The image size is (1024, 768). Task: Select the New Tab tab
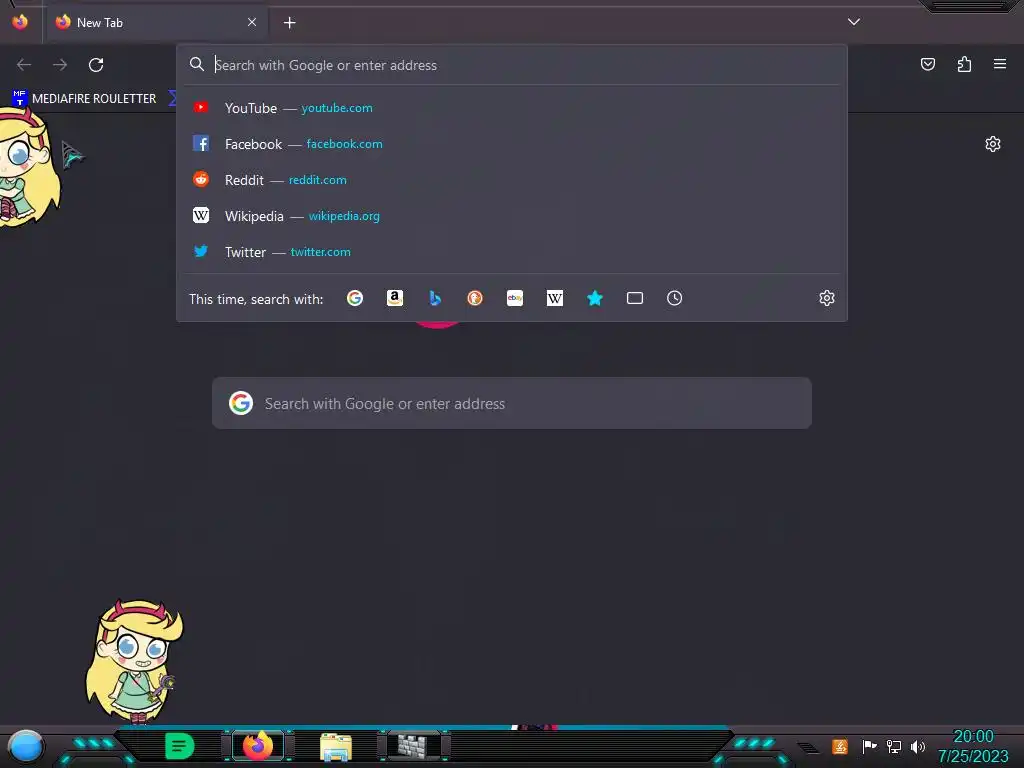(x=157, y=22)
